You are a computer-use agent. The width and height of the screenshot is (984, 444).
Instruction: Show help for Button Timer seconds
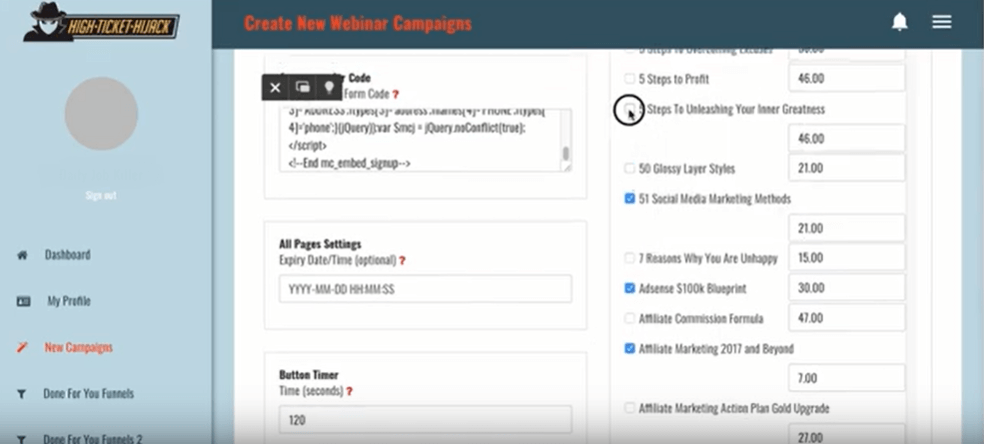point(349,391)
